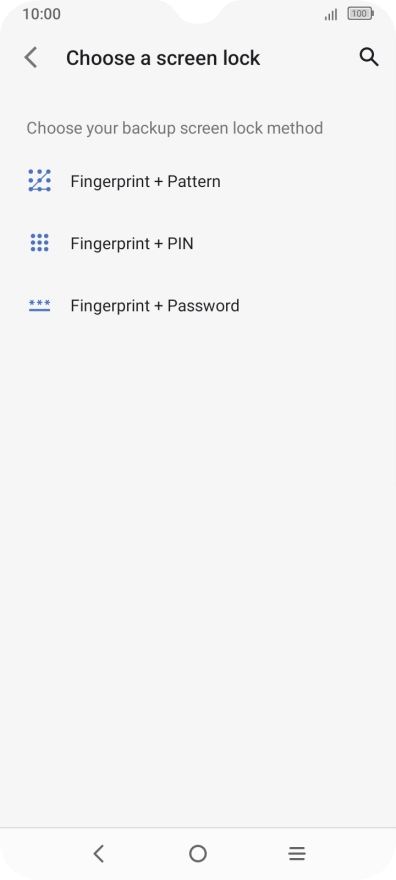The height and width of the screenshot is (880, 396).
Task: Choose Password as backup lock method
Action: (x=198, y=306)
